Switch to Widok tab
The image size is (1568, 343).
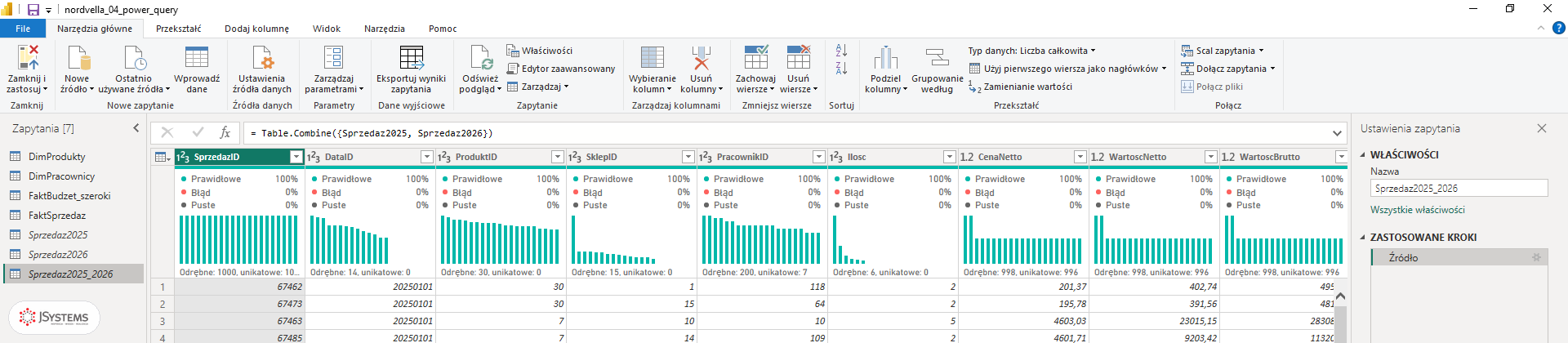(327, 29)
